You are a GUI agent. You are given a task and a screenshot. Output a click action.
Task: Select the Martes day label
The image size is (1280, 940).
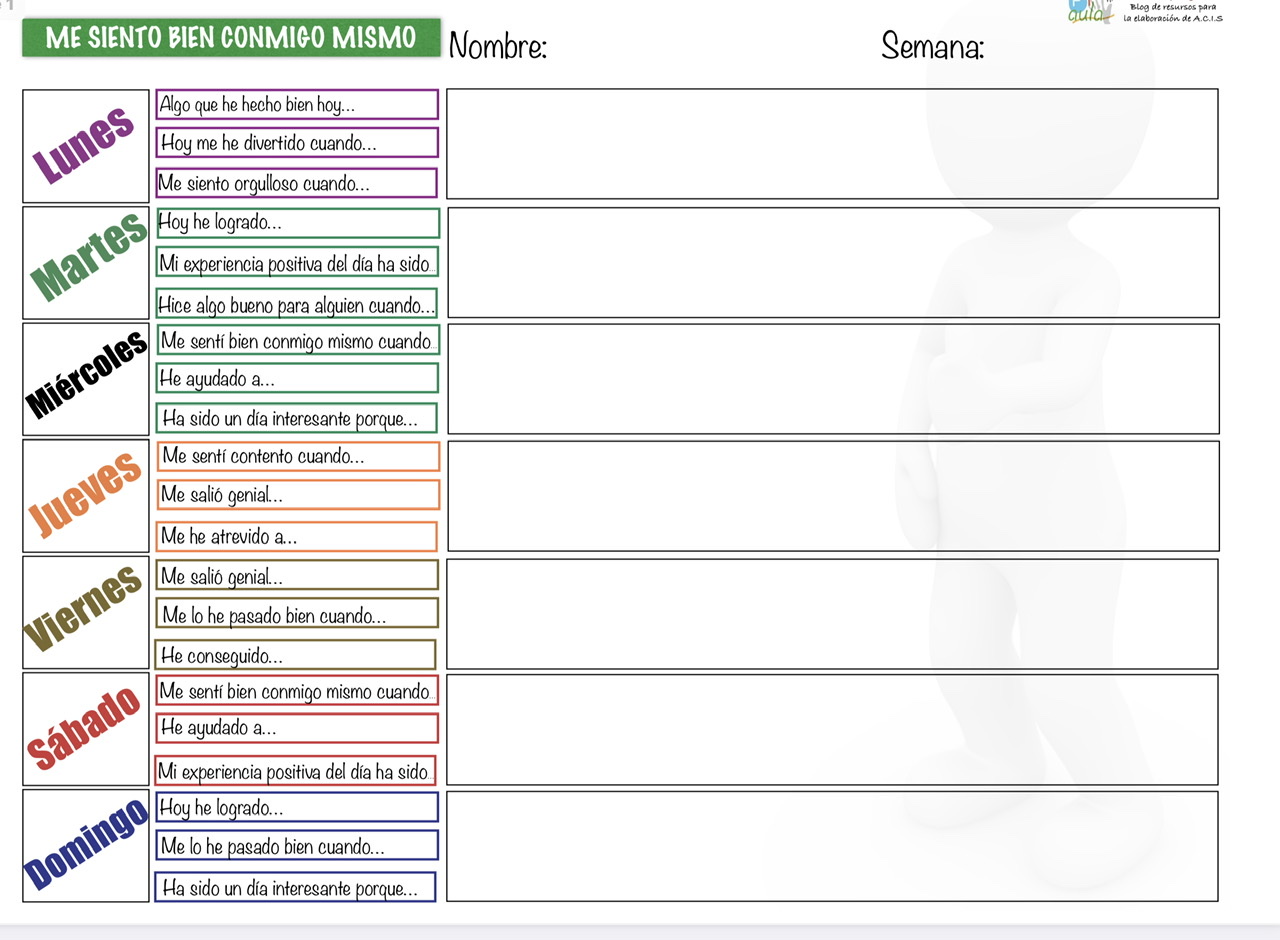pyautogui.click(x=87, y=262)
